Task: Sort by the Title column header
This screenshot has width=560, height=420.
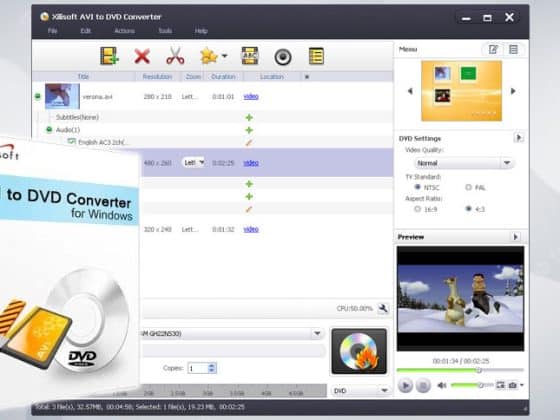Action: [x=83, y=76]
